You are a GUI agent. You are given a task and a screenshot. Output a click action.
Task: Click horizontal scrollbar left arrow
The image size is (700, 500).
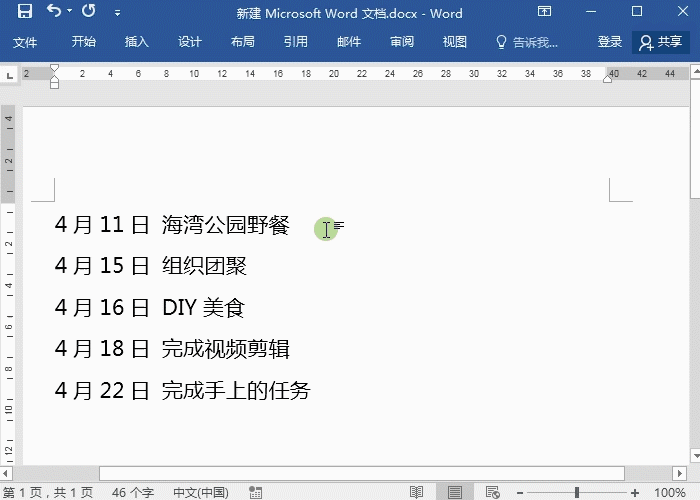tap(5, 473)
